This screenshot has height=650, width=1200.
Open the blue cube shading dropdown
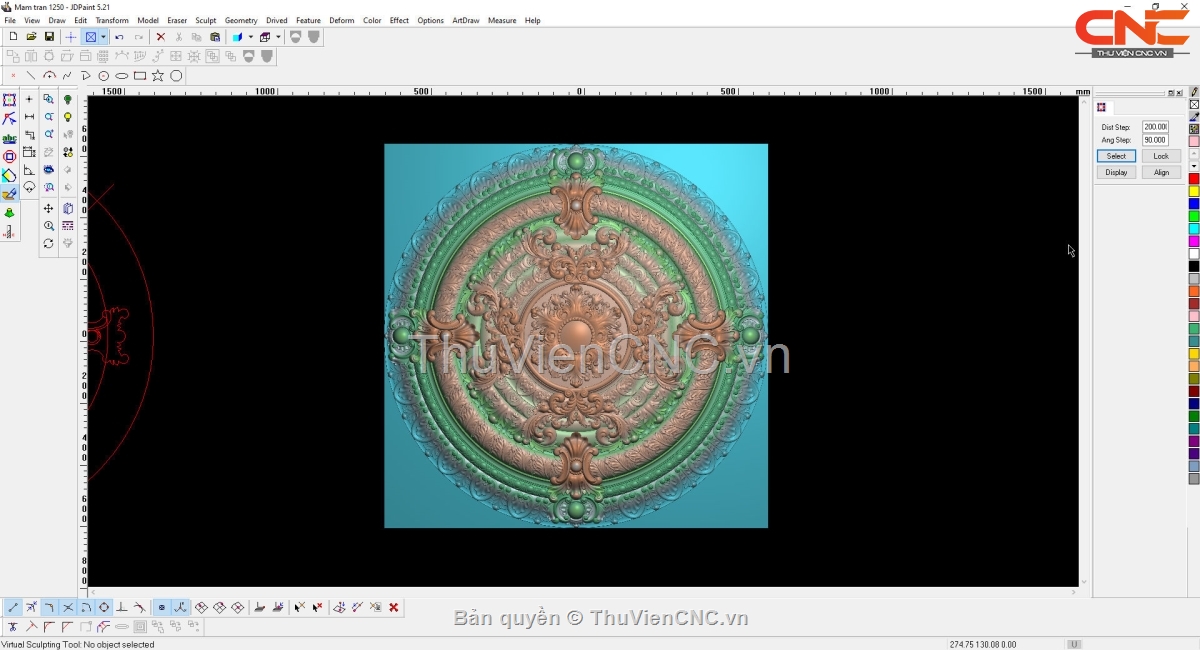click(250, 37)
